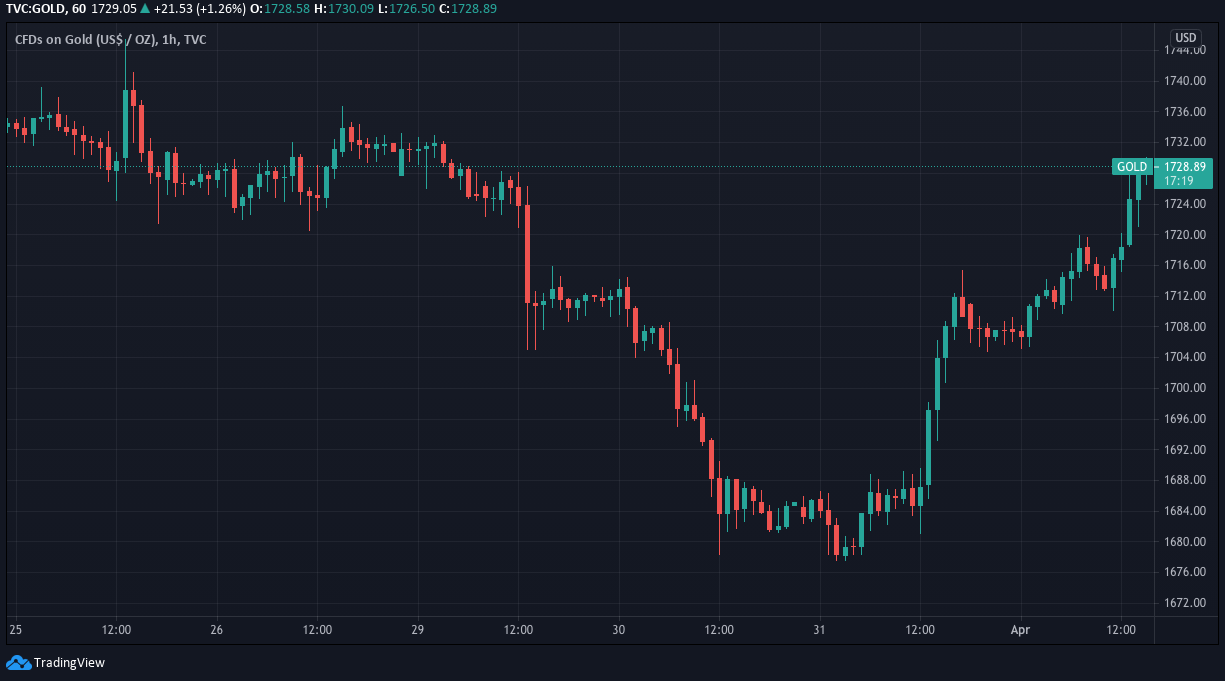This screenshot has height=681, width=1225.
Task: Click the 31 date label on time axis
Action: pyautogui.click(x=819, y=630)
